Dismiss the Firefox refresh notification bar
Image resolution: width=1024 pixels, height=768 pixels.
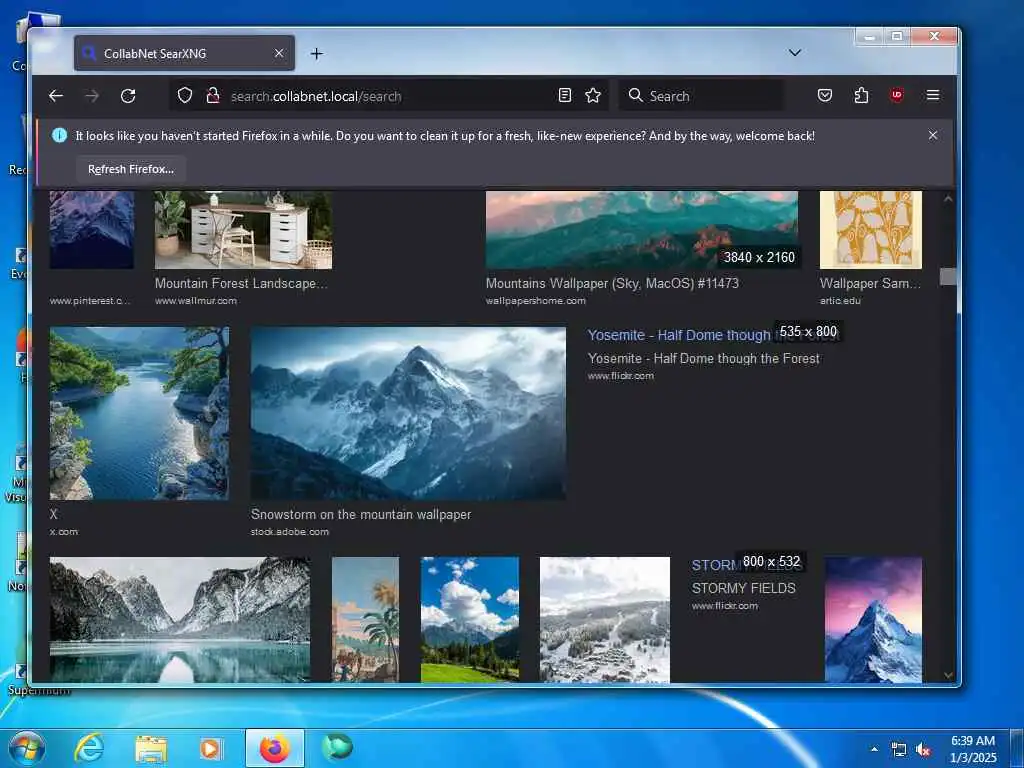click(x=933, y=135)
